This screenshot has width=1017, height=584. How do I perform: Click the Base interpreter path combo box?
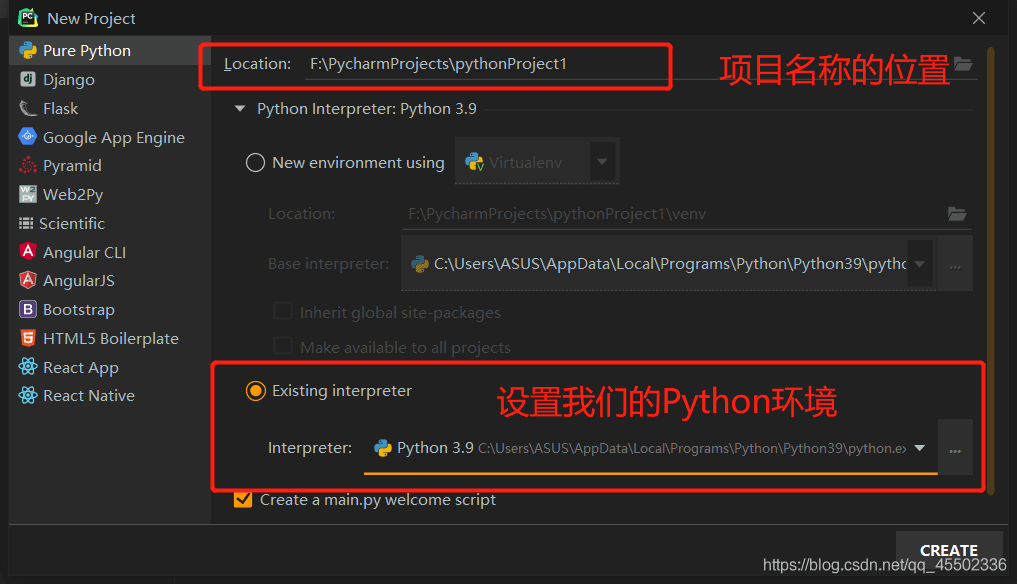[x=668, y=263]
